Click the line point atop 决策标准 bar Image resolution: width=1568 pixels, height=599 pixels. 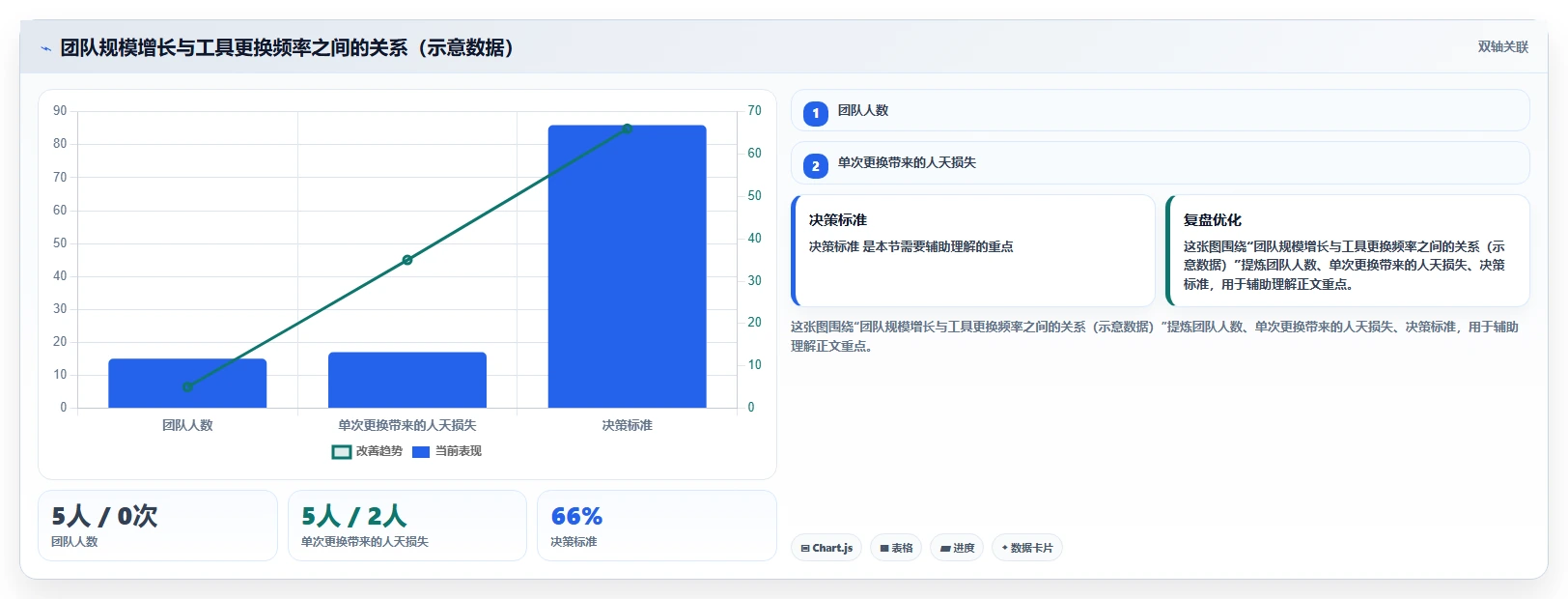pos(628,128)
